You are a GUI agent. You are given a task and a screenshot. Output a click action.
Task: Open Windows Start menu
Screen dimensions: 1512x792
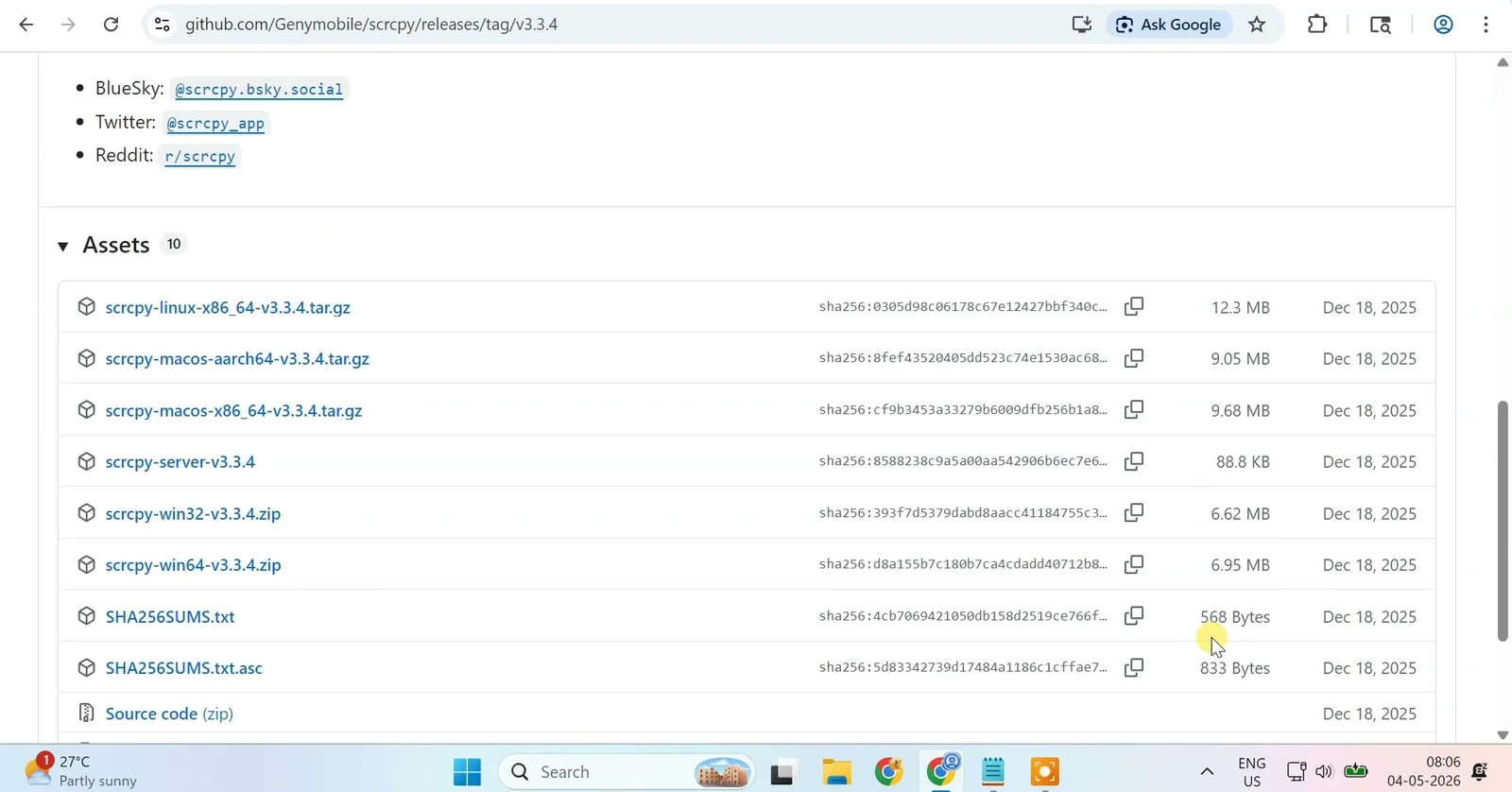[x=467, y=772]
